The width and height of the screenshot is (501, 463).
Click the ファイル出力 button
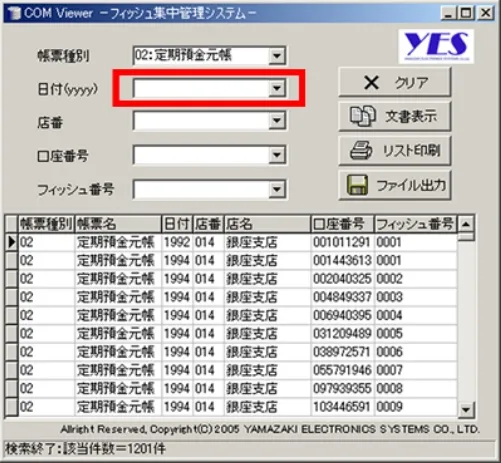click(x=395, y=185)
